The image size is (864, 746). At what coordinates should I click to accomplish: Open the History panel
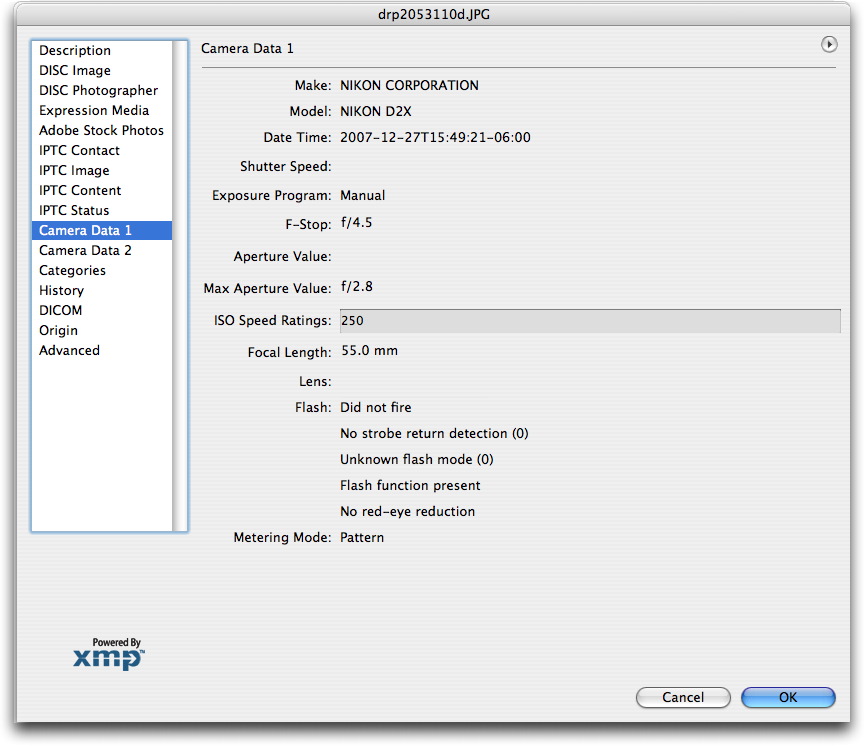61,291
